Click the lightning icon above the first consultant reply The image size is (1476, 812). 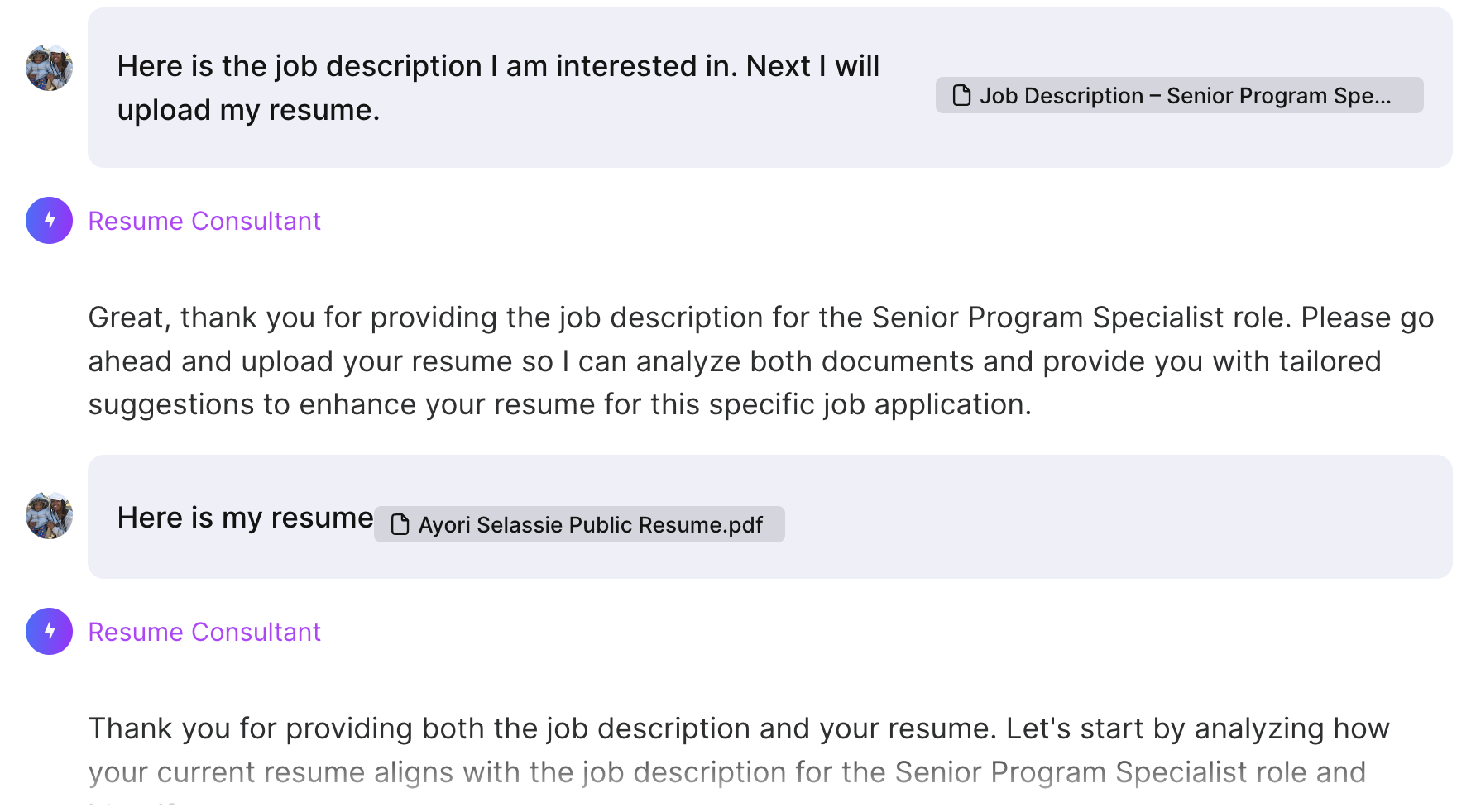(49, 220)
